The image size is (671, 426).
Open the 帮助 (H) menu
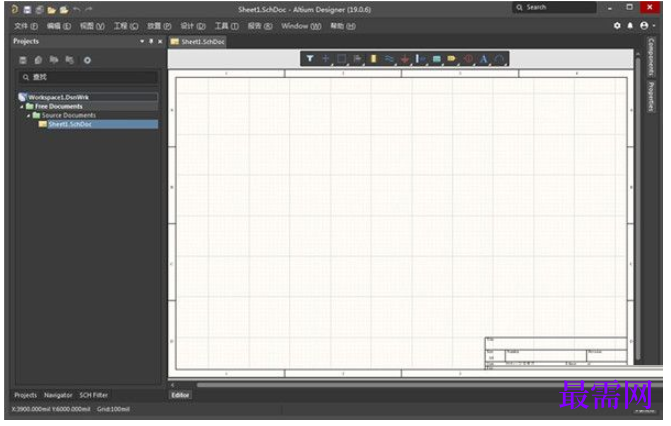coord(343,26)
